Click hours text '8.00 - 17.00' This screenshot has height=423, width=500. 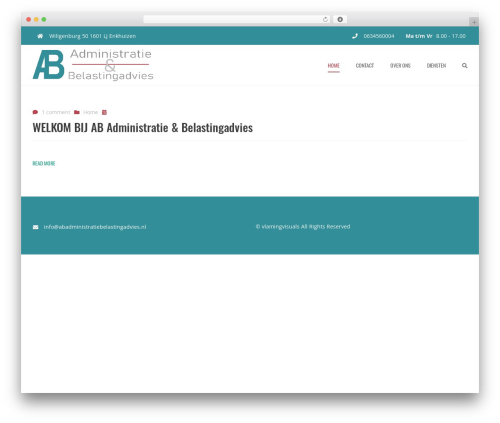[x=451, y=36]
